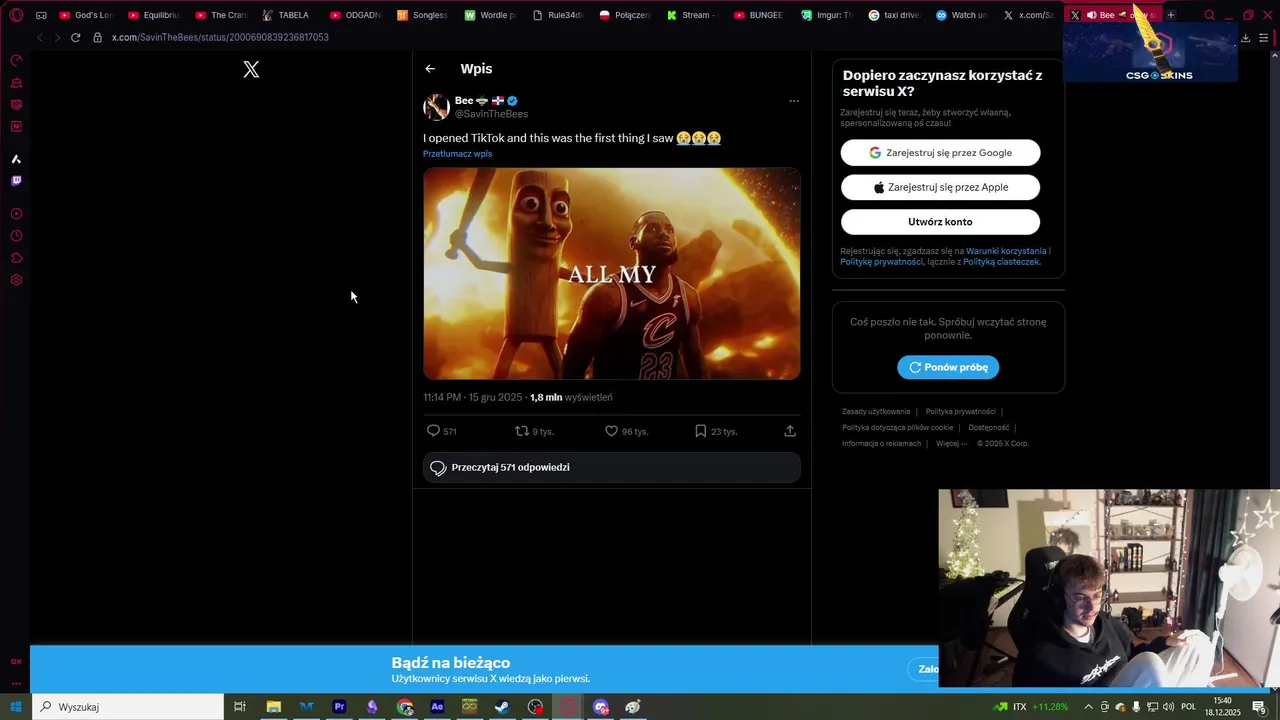Open 'Dostępność' footer link

pos(989,427)
